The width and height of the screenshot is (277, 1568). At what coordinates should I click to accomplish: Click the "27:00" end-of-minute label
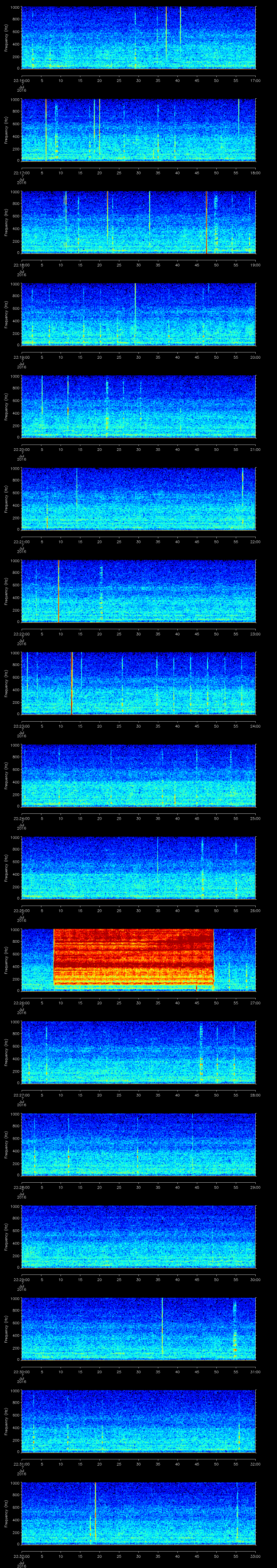(x=255, y=1003)
